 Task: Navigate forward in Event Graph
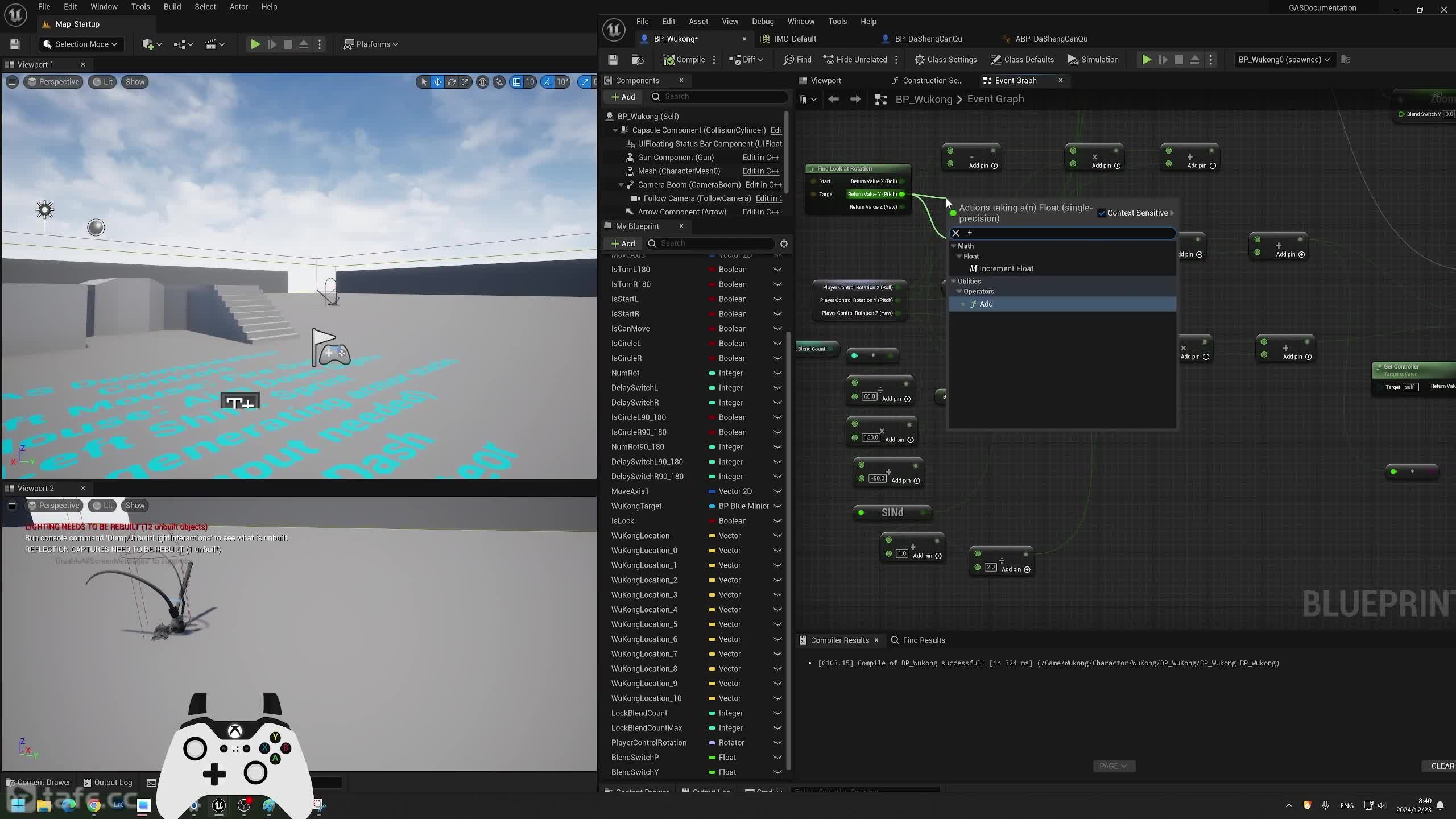click(855, 100)
